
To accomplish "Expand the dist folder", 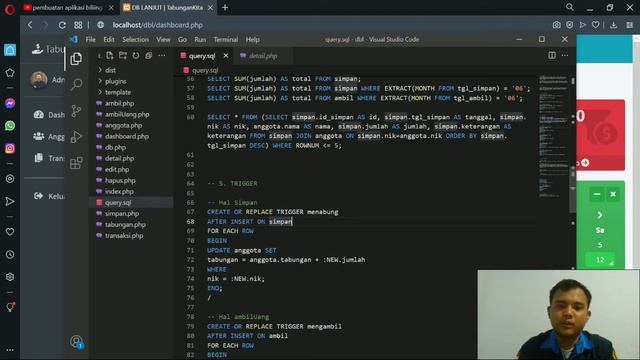I will click(110, 70).
